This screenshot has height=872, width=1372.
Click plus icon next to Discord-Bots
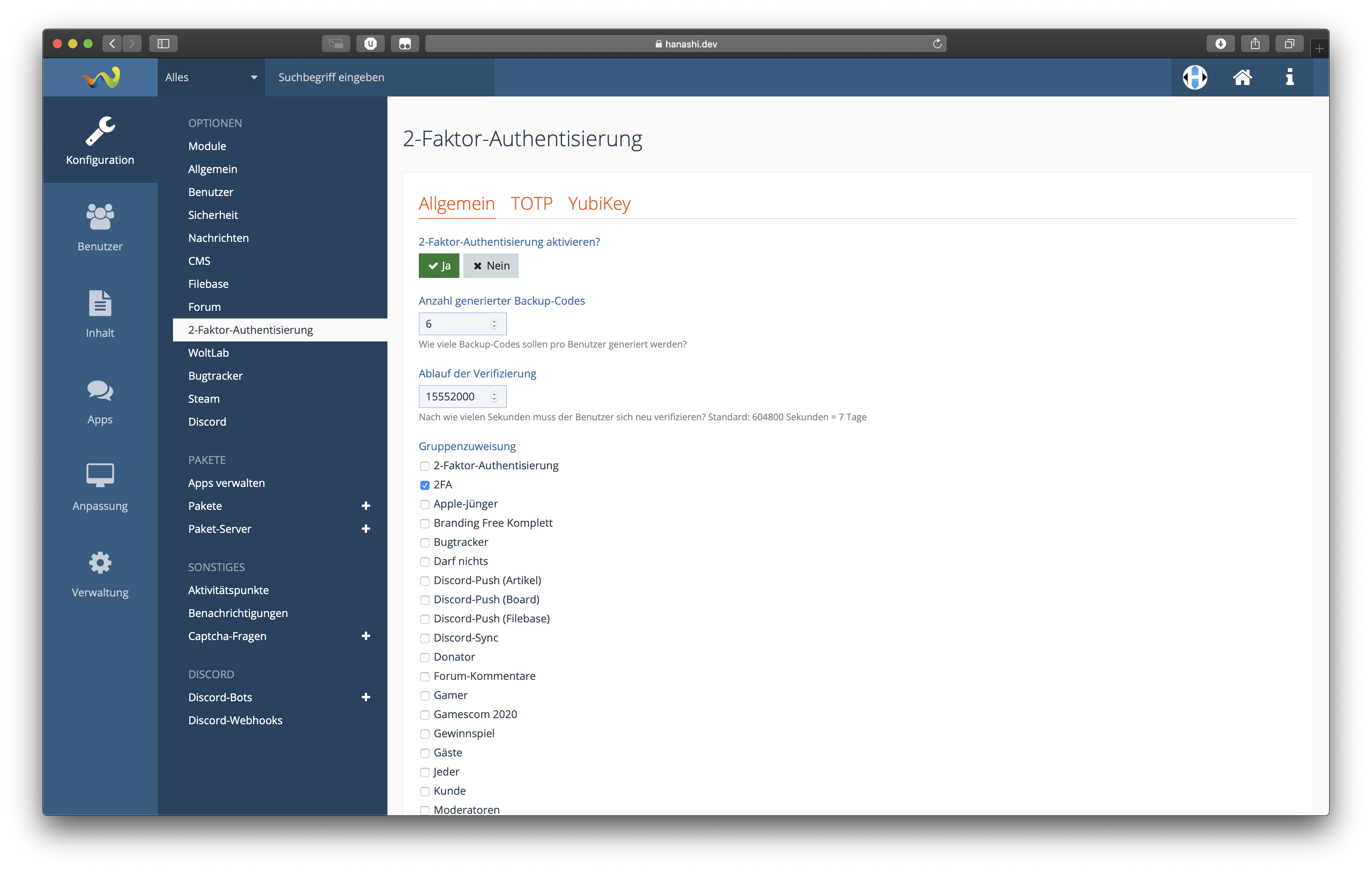[x=366, y=697]
